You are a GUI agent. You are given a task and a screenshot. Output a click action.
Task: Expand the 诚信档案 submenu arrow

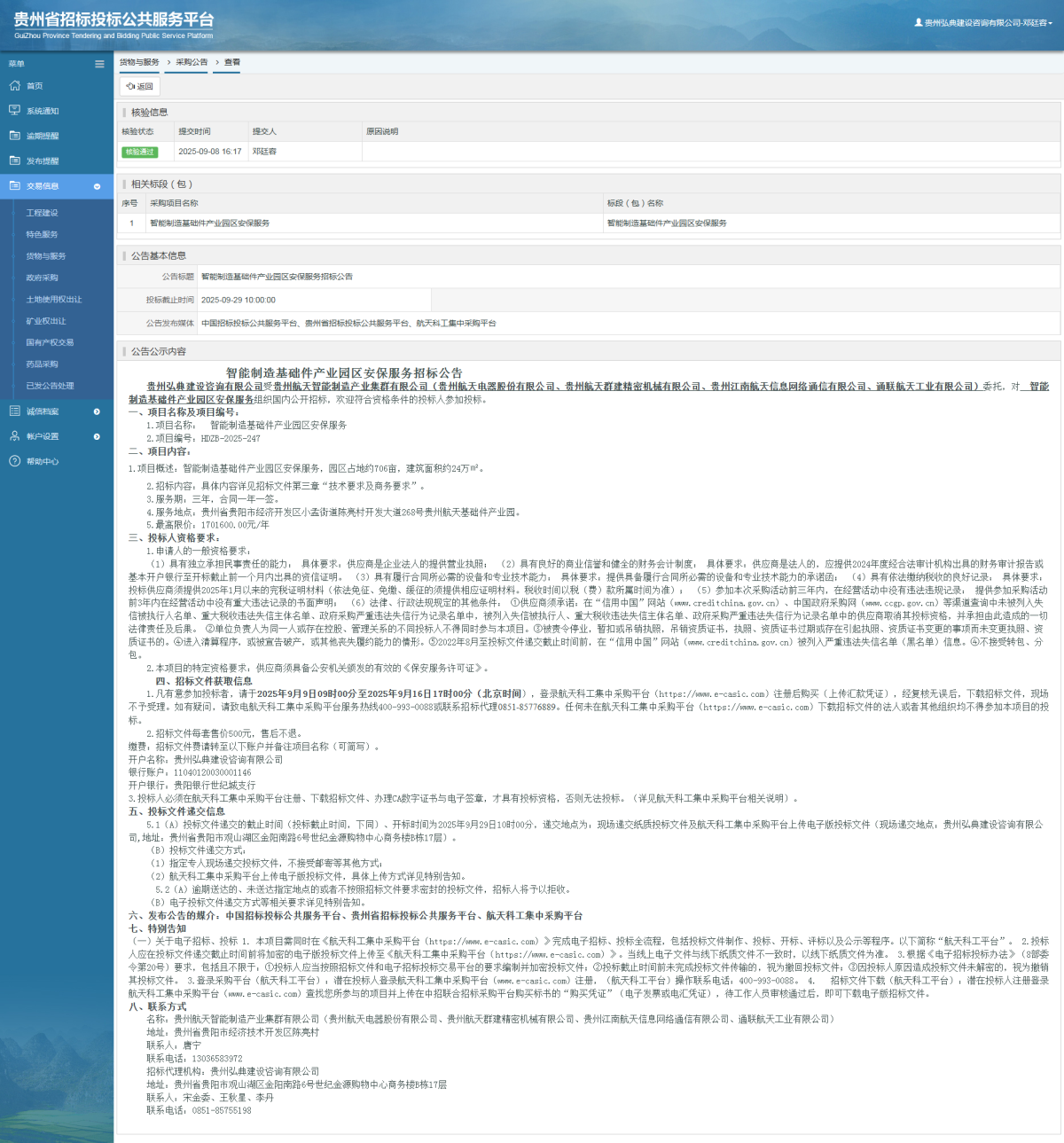(x=97, y=411)
